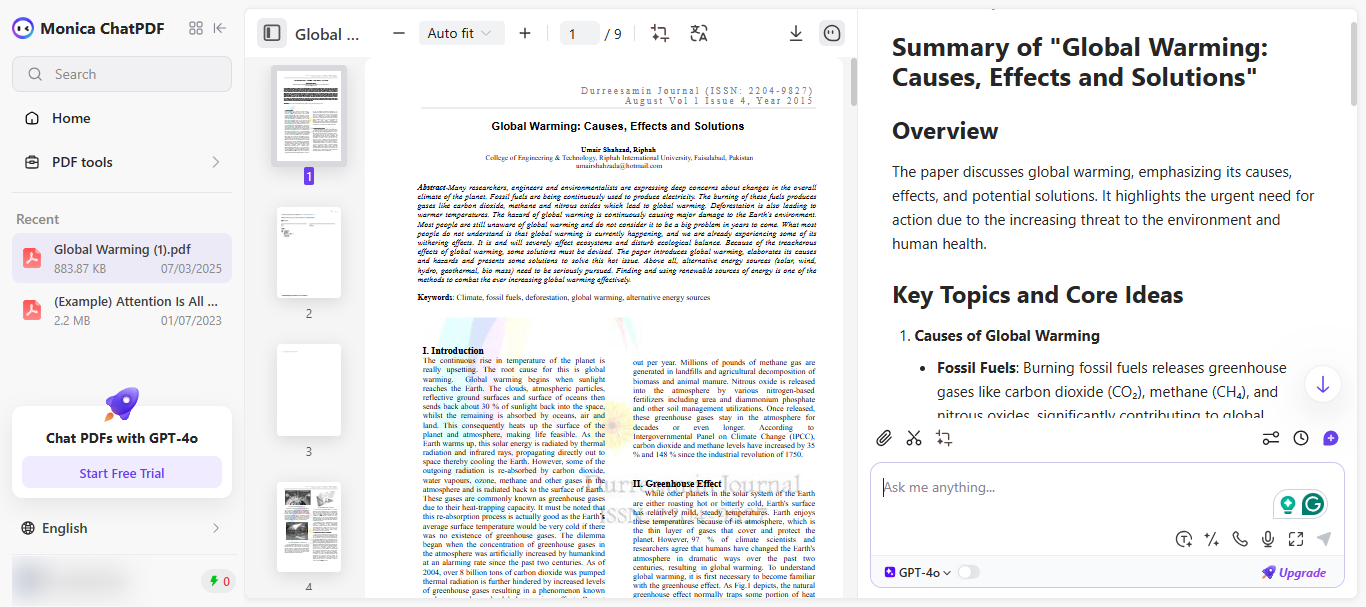Screen dimensions: 1366x607
Task: Click the PDF viewer vertical scrollbar
Action: pyautogui.click(x=853, y=84)
